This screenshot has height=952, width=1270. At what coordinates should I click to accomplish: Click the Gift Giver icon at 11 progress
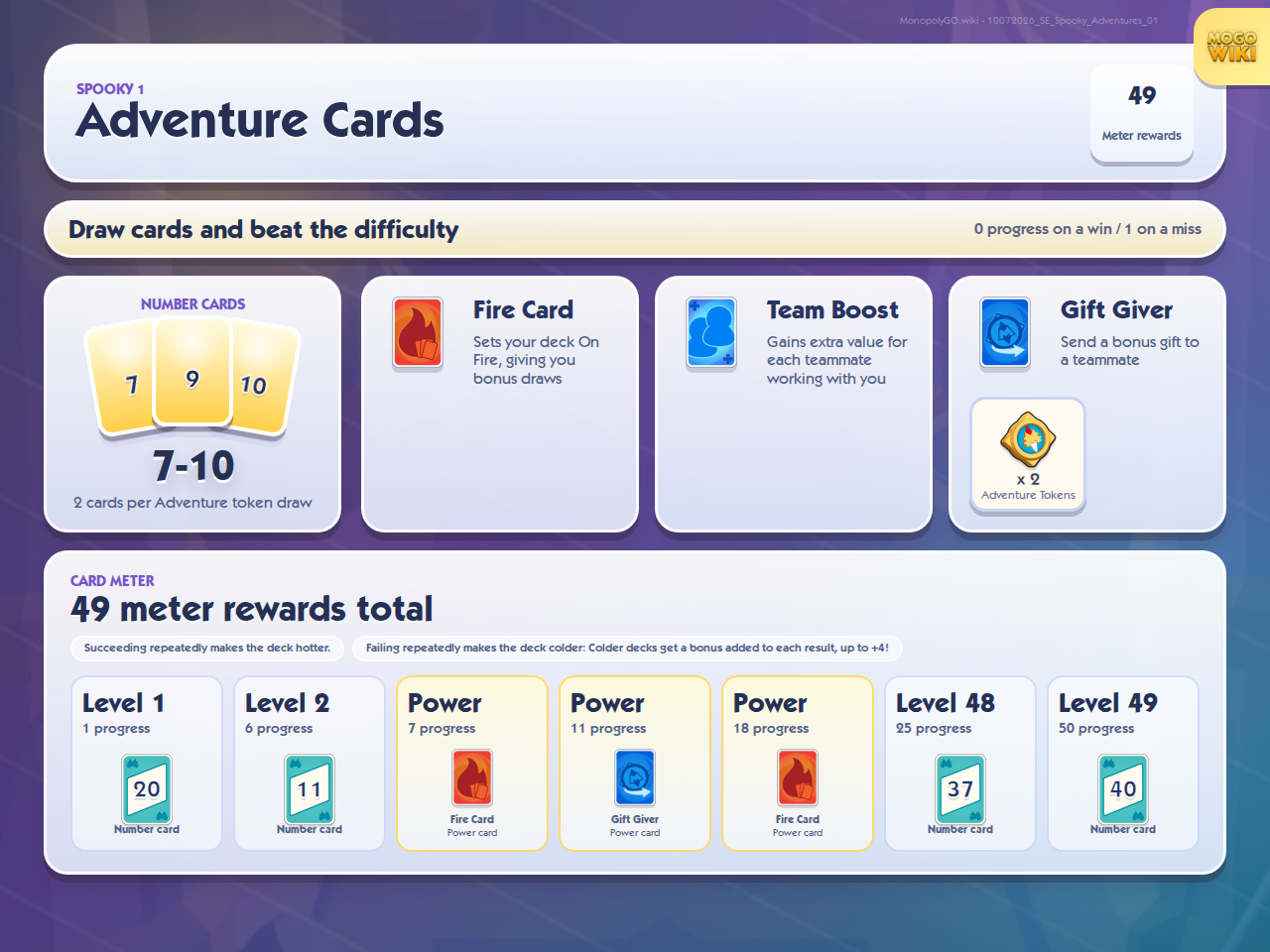[635, 777]
